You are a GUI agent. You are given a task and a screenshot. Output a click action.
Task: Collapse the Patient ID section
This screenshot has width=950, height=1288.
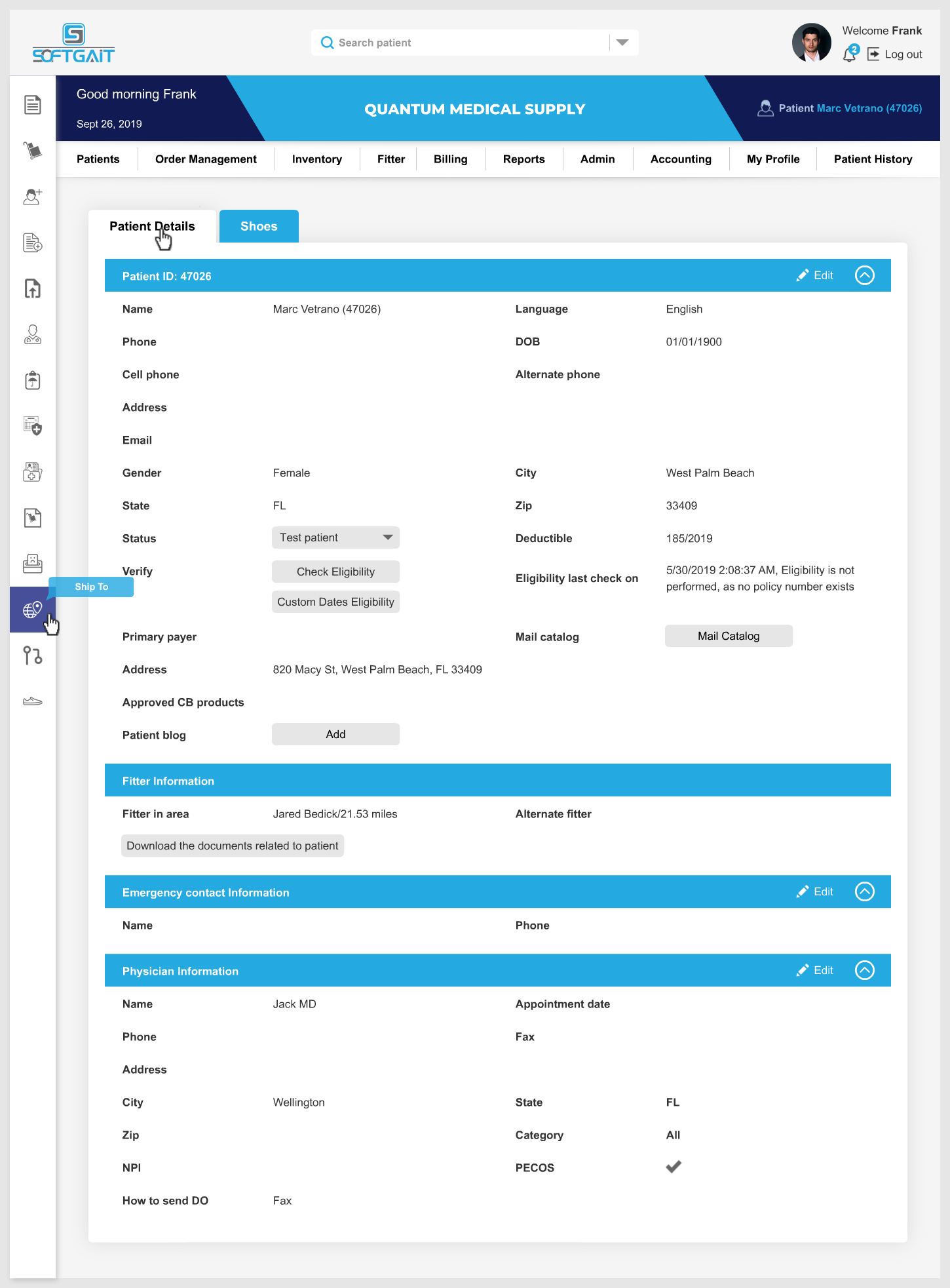coord(865,275)
